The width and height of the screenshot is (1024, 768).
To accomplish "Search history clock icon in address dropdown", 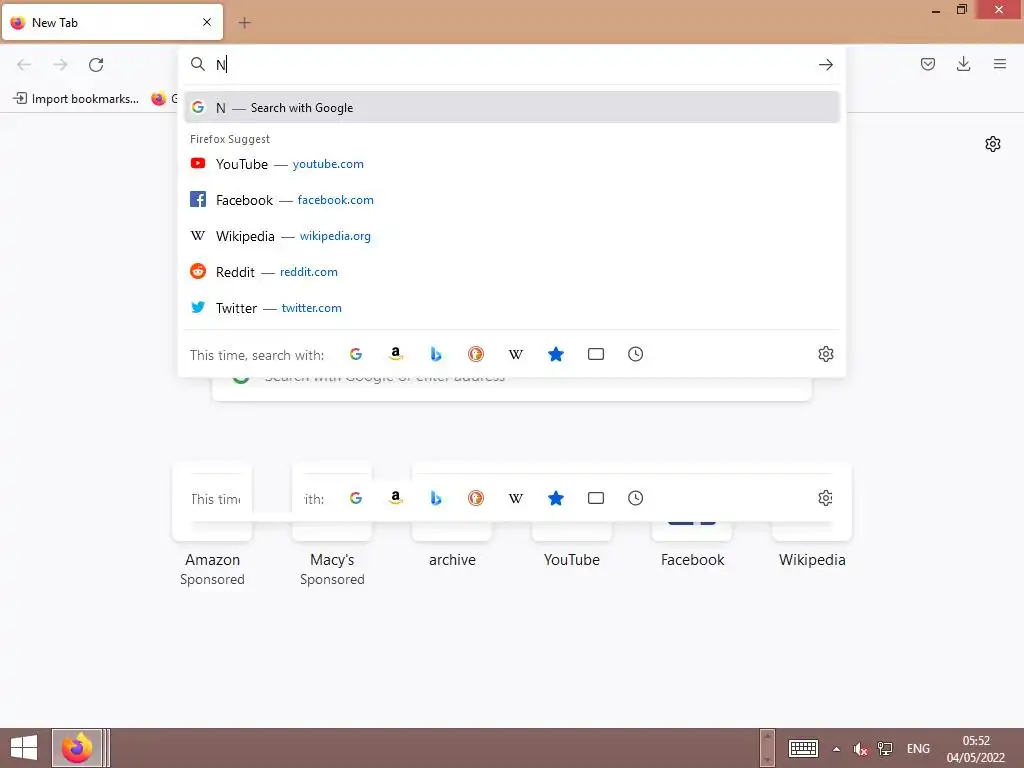I will tap(635, 354).
